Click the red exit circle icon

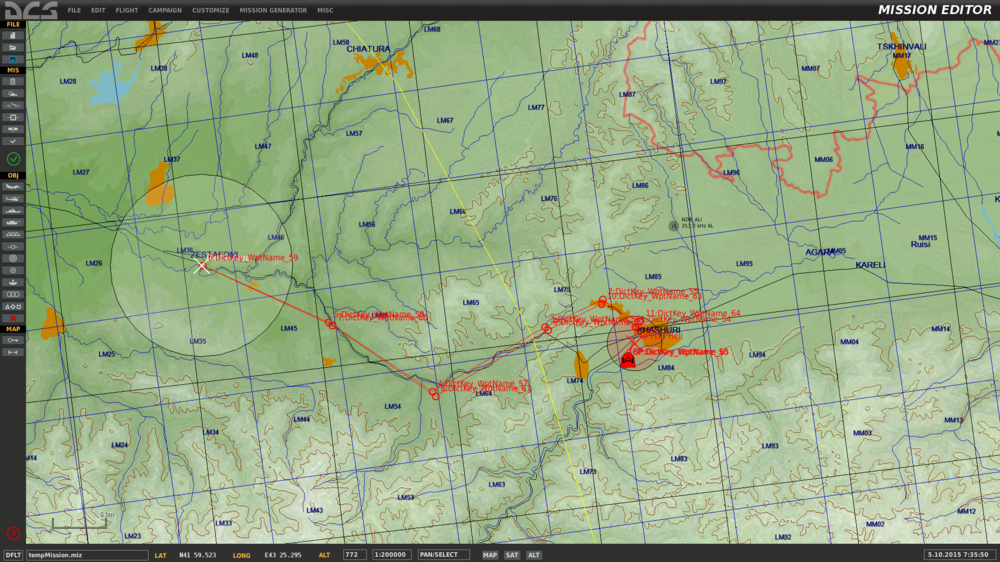[x=13, y=533]
